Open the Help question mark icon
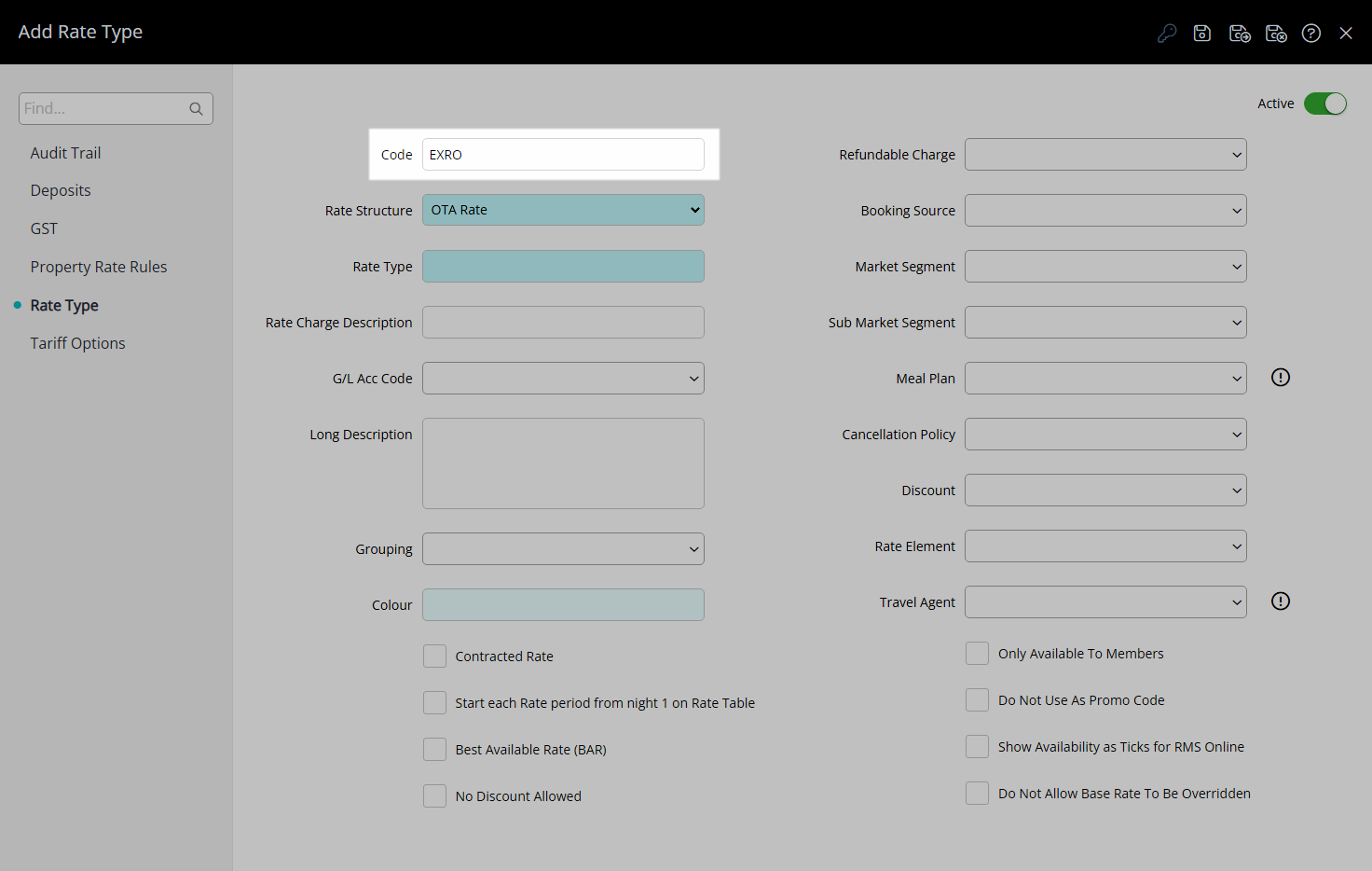Screen dimensions: 1372x871 [x=1311, y=34]
